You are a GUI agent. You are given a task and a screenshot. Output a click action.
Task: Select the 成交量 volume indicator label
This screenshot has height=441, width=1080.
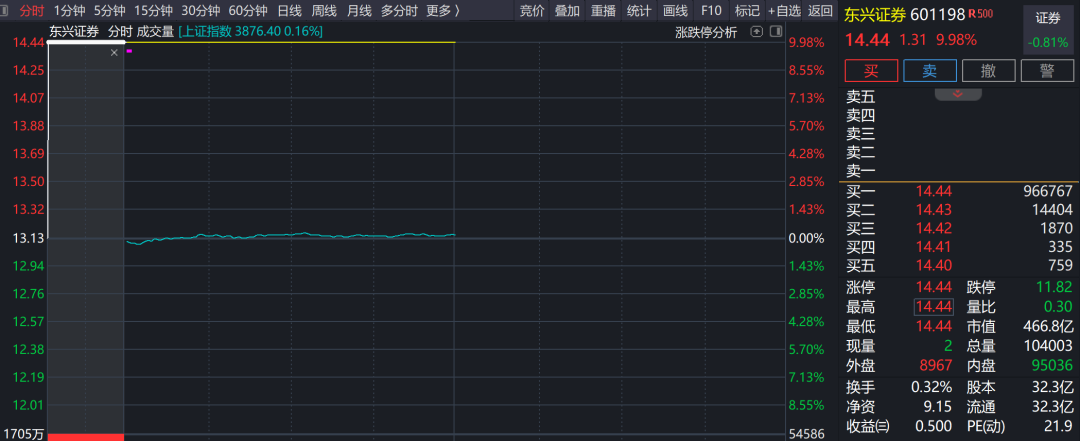pos(154,31)
